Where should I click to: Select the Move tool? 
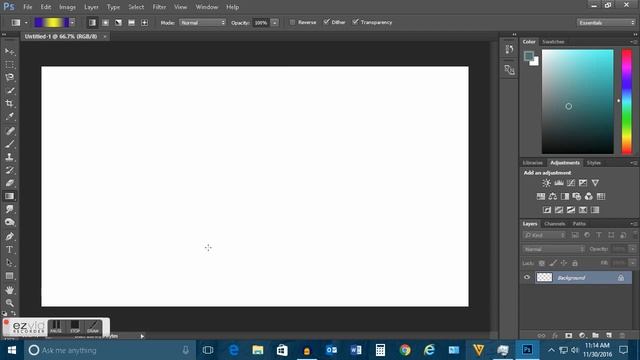click(x=9, y=51)
